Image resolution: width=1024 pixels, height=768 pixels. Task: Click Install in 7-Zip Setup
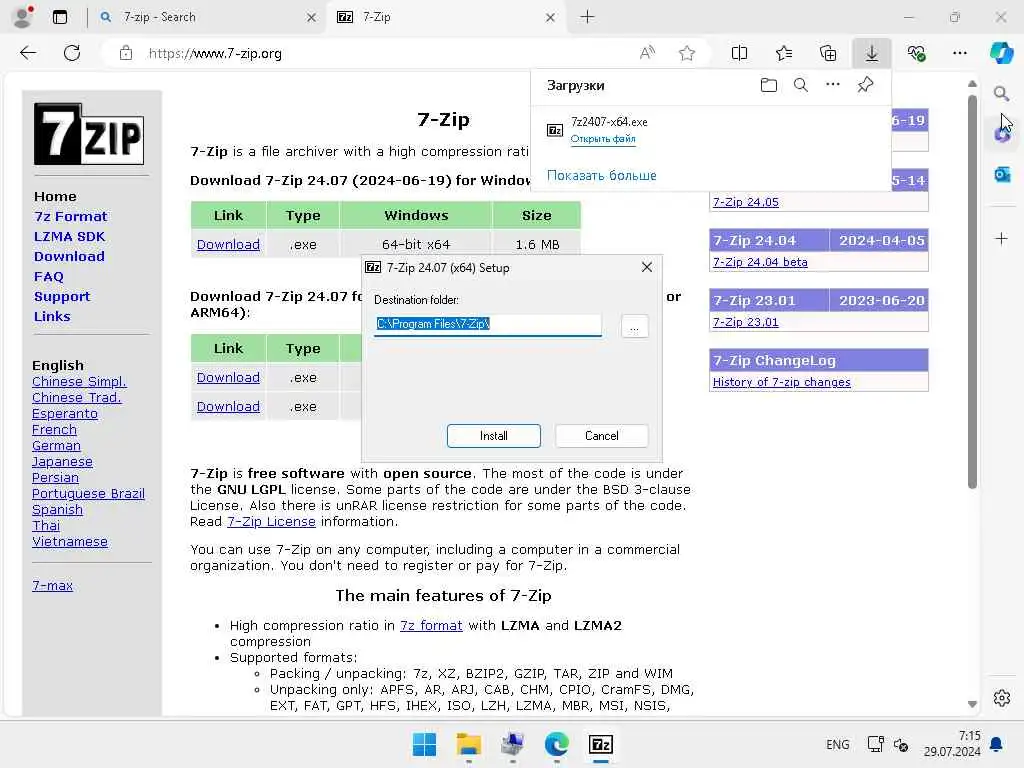[494, 436]
